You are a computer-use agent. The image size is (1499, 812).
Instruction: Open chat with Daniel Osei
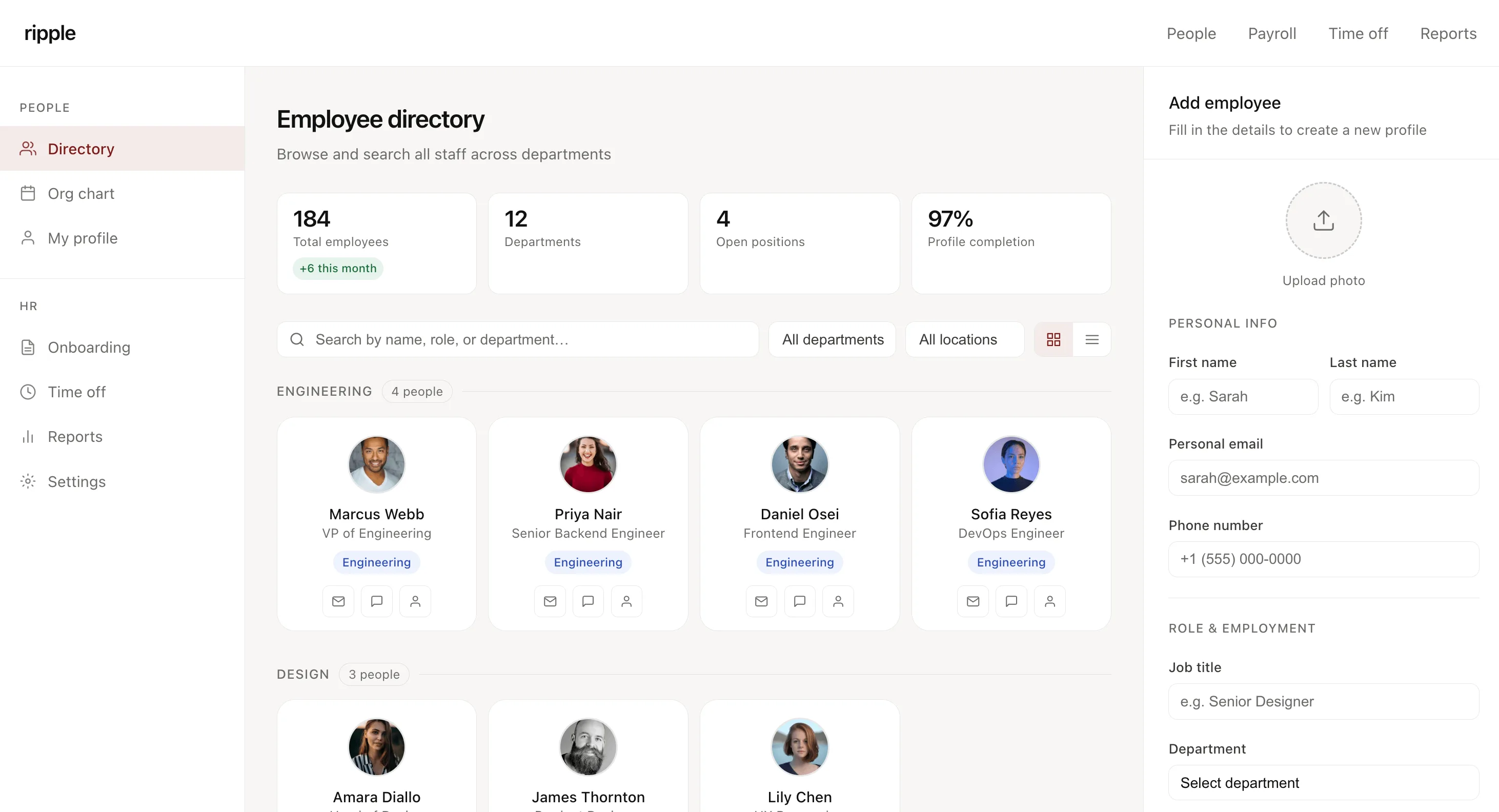pyautogui.click(x=800, y=601)
